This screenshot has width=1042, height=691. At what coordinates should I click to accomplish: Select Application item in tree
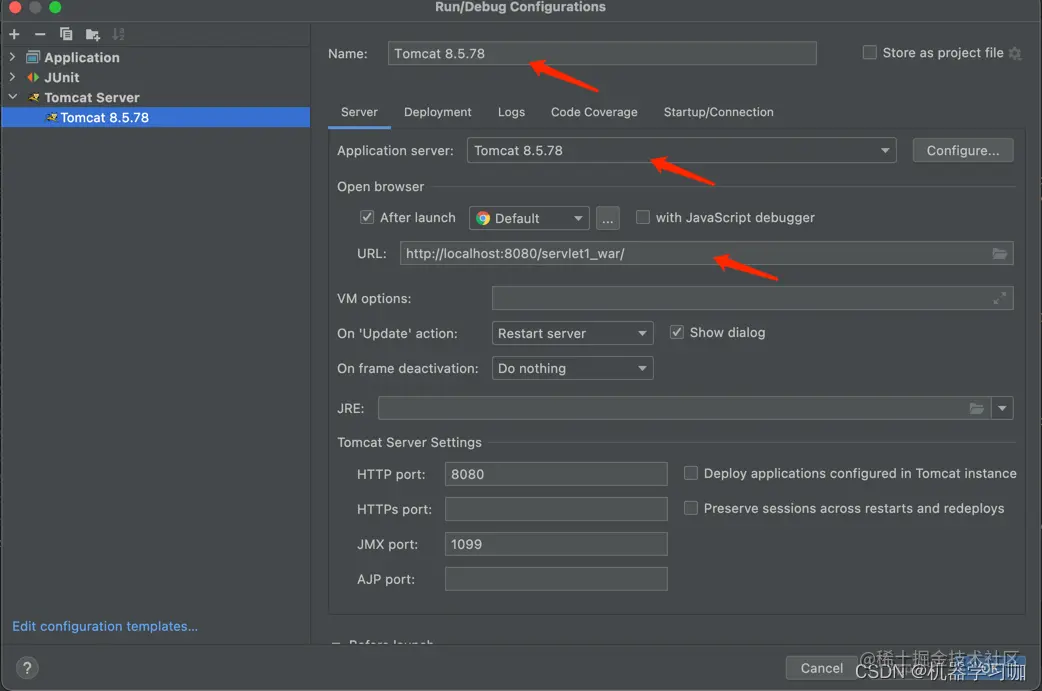pyautogui.click(x=82, y=58)
